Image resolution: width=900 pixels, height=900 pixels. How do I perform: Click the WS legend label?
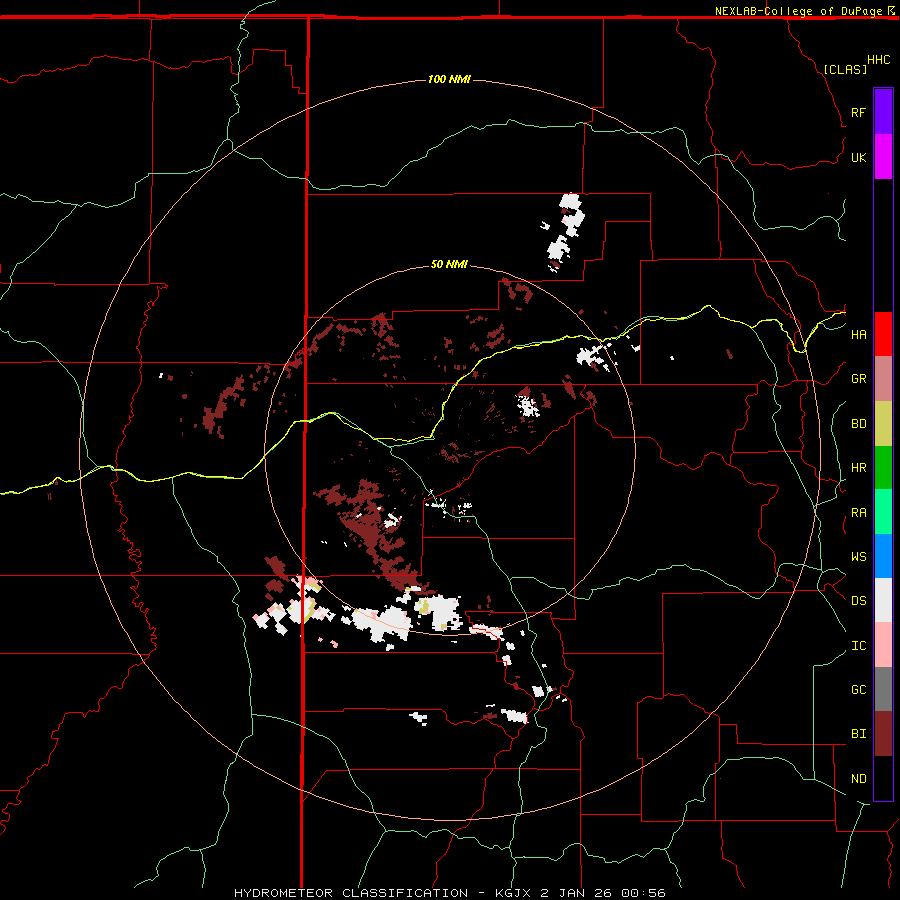(858, 557)
